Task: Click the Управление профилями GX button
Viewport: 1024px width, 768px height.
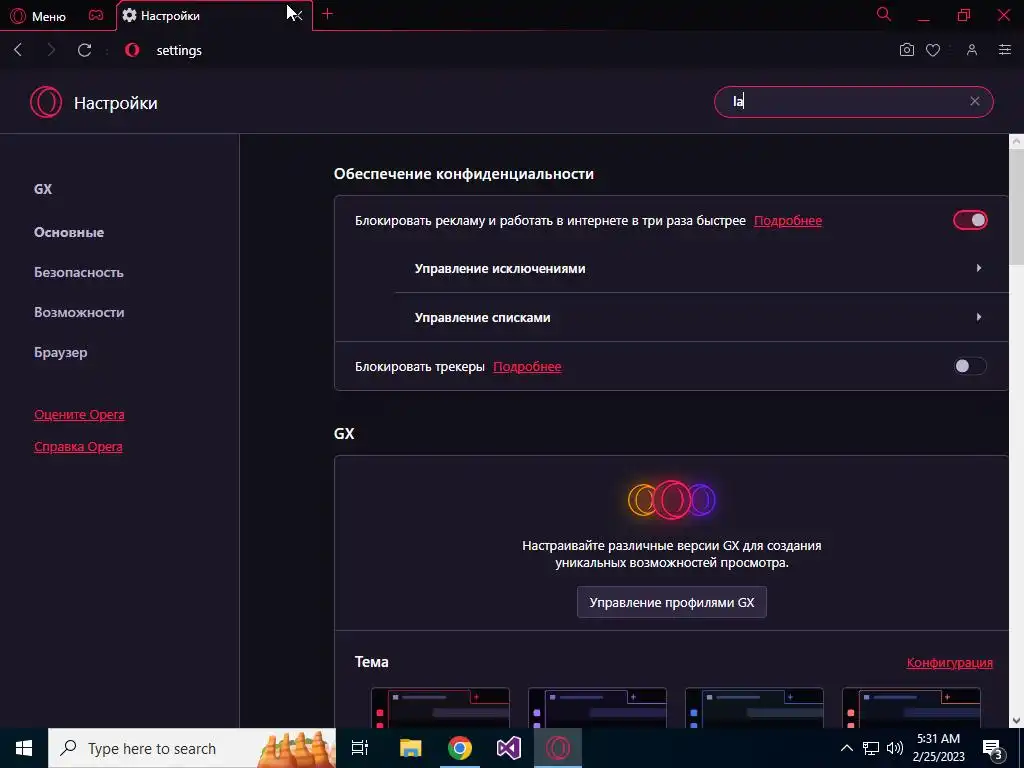Action: [x=671, y=602]
